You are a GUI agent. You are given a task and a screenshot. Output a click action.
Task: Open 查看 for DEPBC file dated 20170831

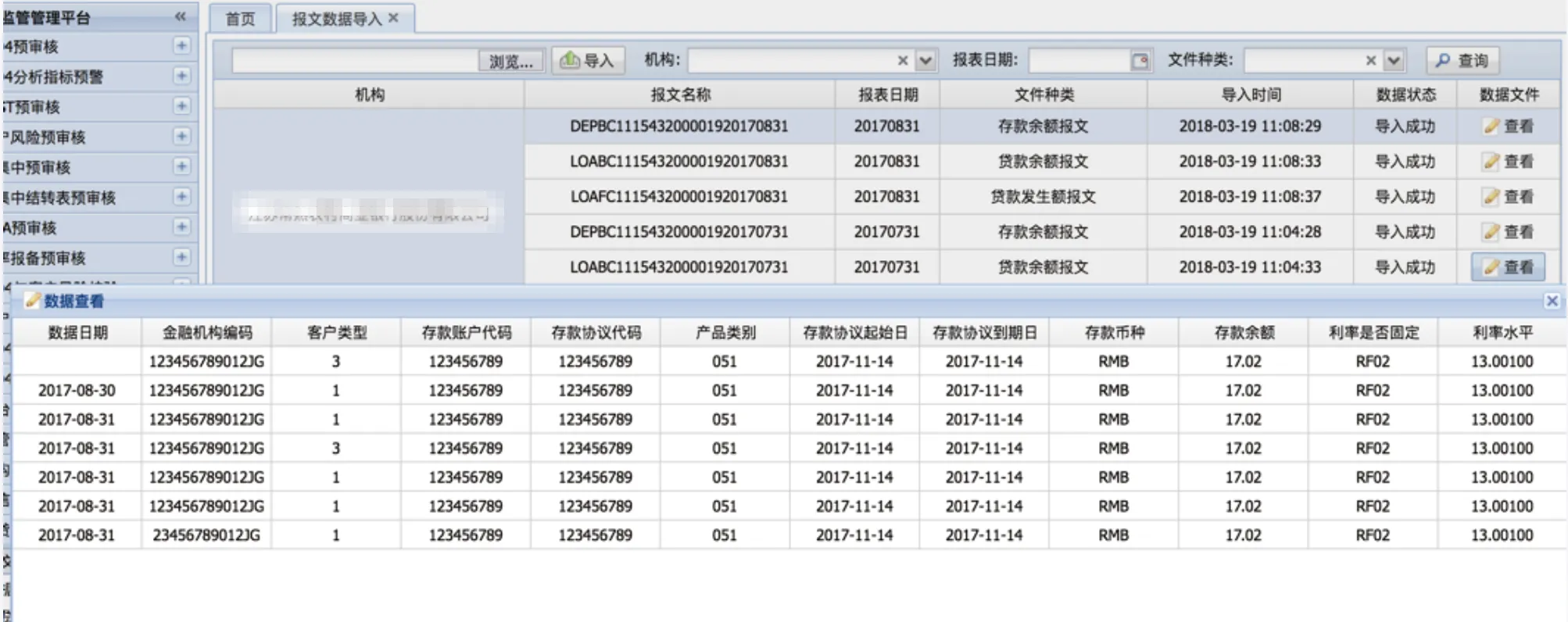point(1509,127)
